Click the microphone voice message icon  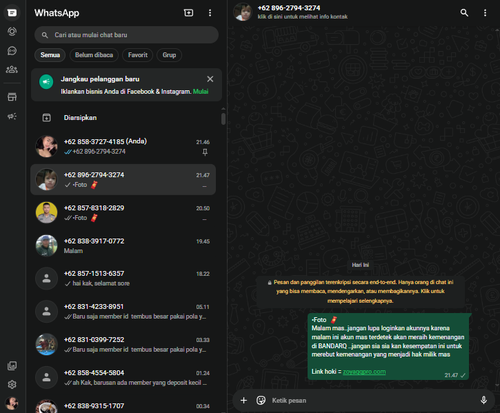484,400
